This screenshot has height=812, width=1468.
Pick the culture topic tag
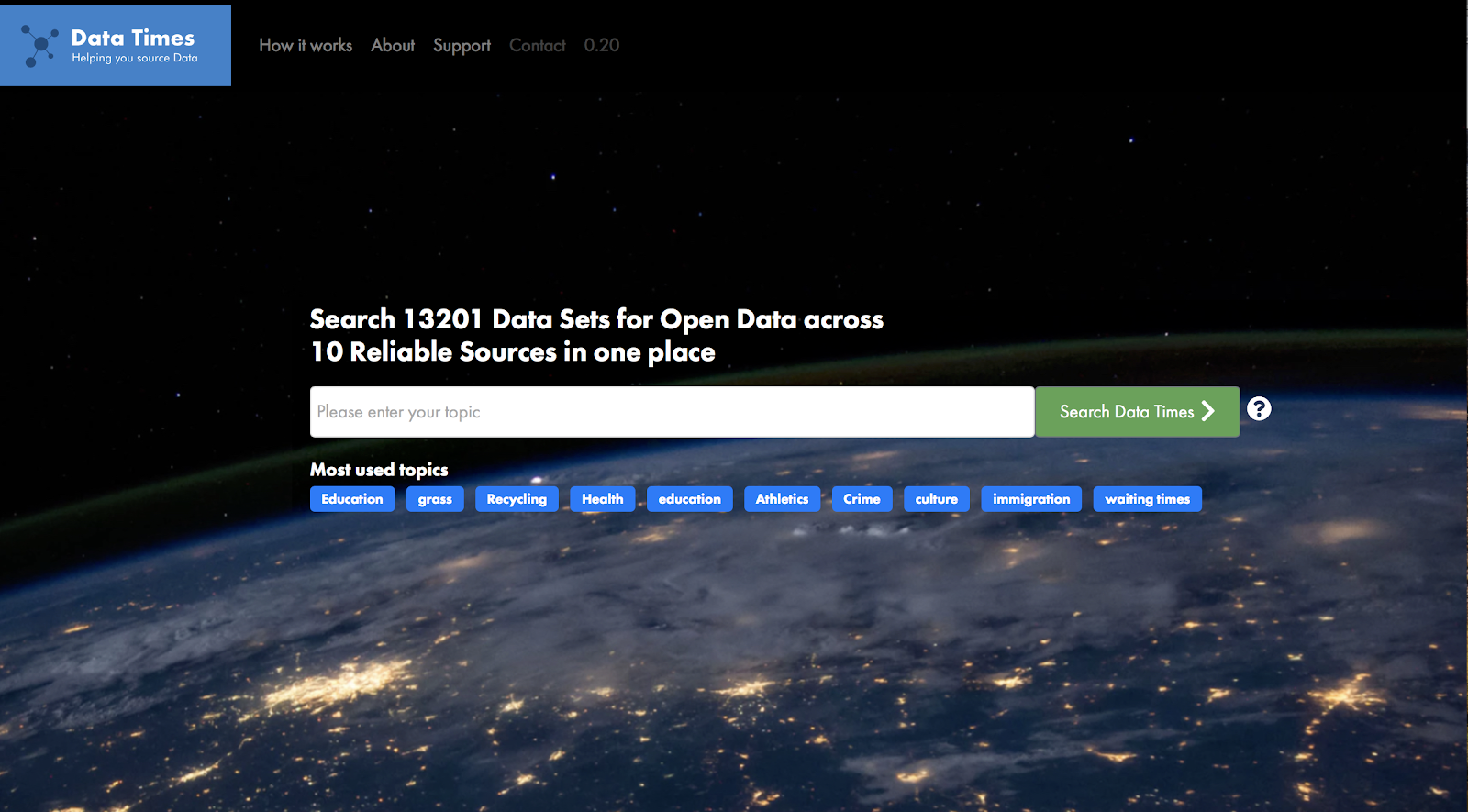[937, 499]
